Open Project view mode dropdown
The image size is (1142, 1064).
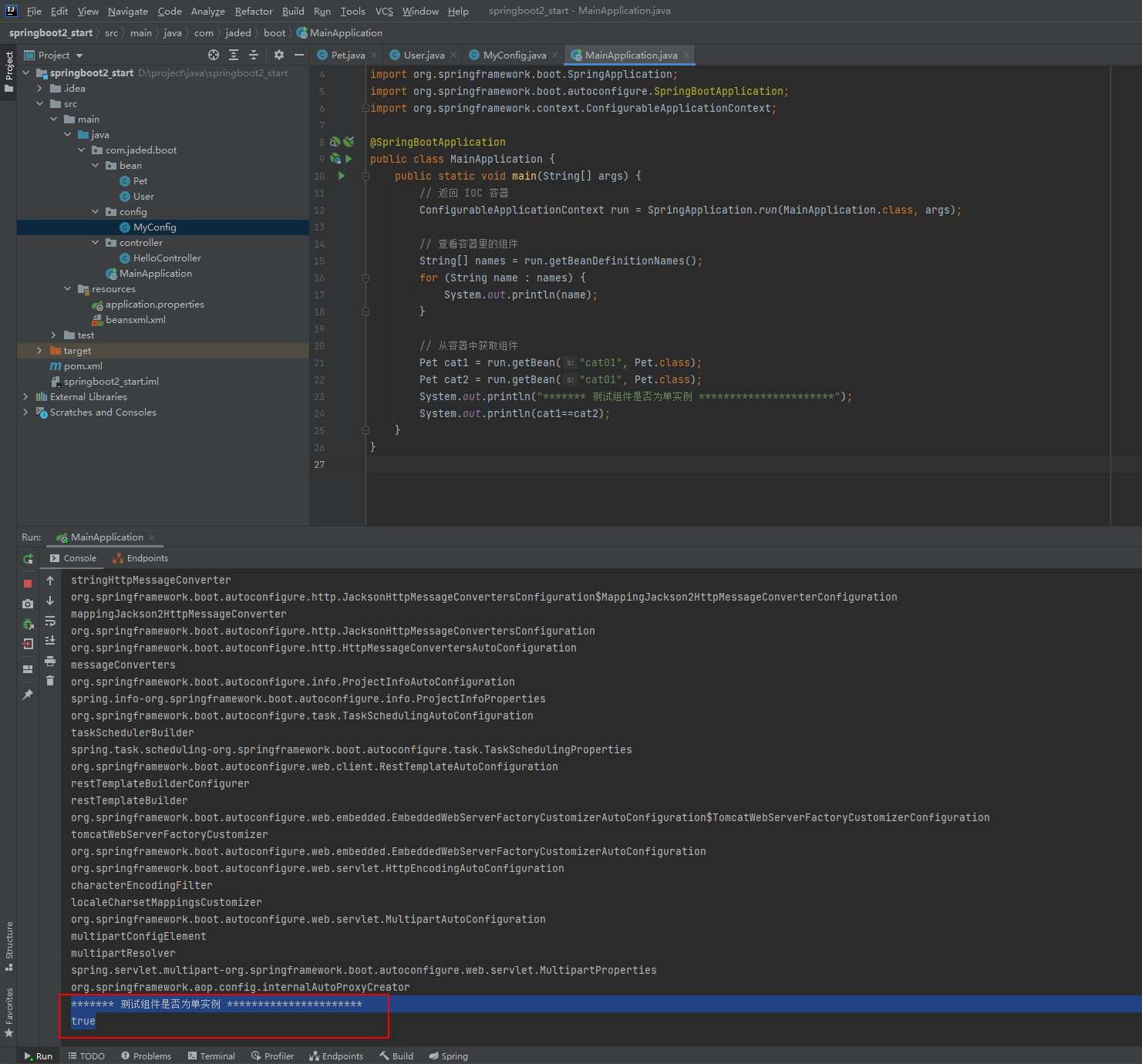(x=79, y=56)
